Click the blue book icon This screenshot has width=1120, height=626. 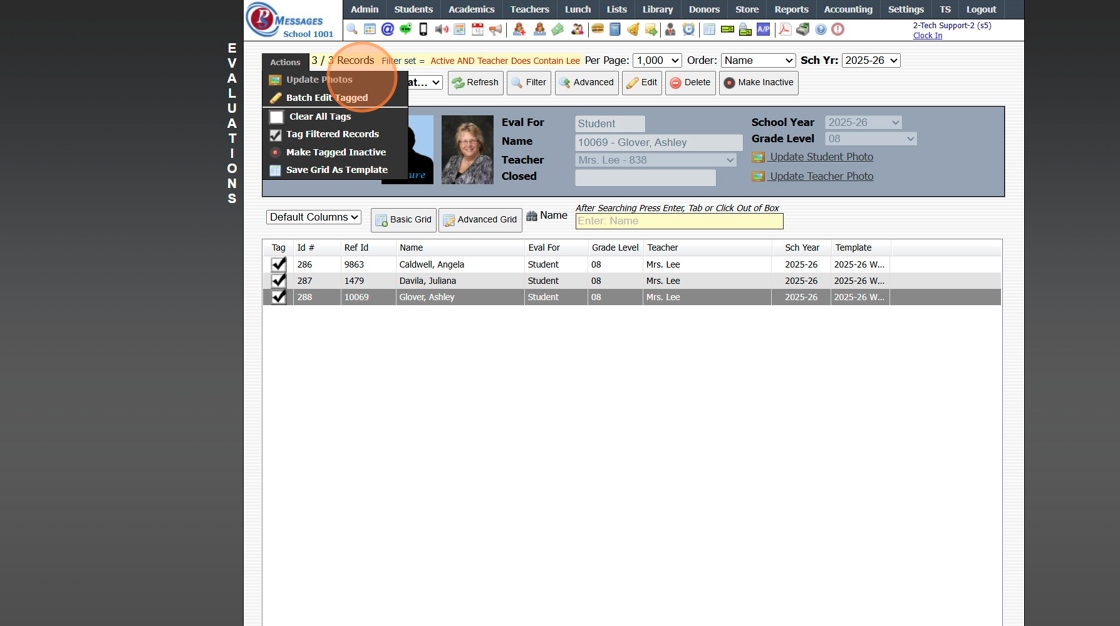click(x=615, y=29)
